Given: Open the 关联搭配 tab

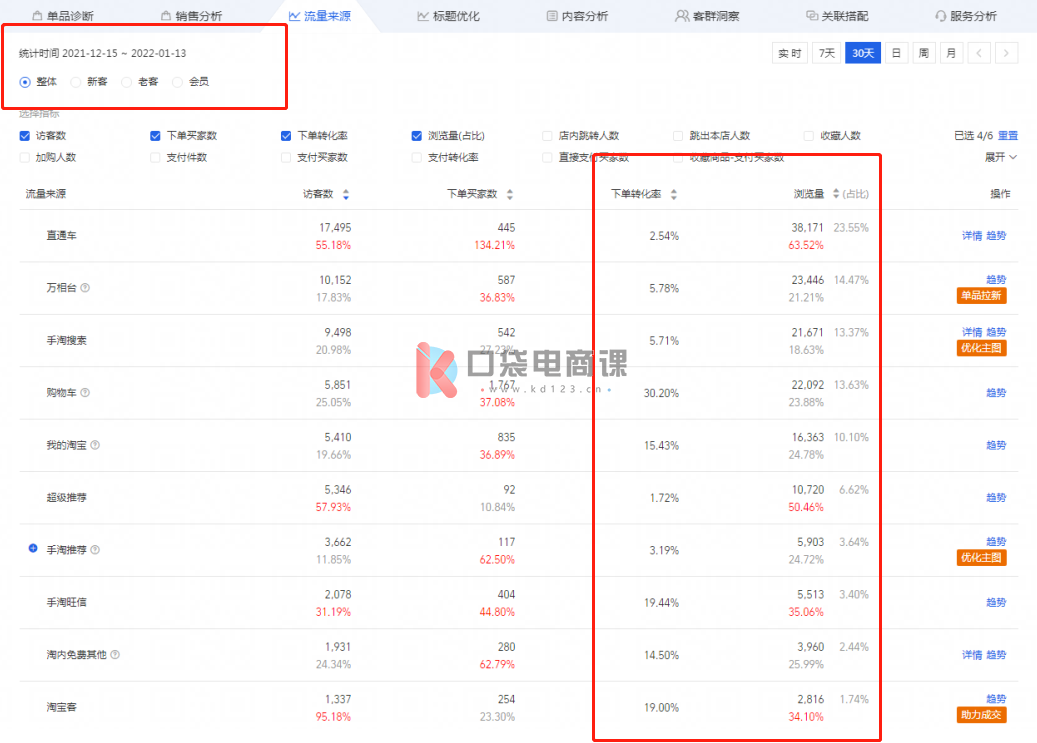Looking at the screenshot, I should [x=837, y=16].
